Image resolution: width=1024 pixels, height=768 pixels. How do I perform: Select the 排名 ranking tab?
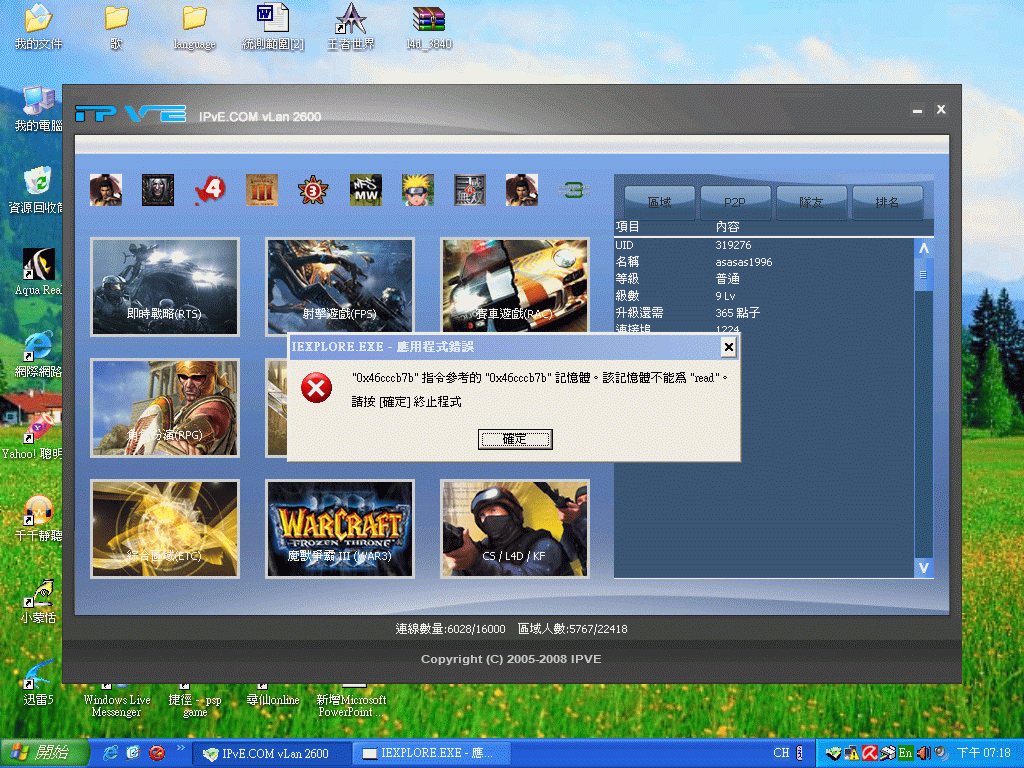[889, 202]
